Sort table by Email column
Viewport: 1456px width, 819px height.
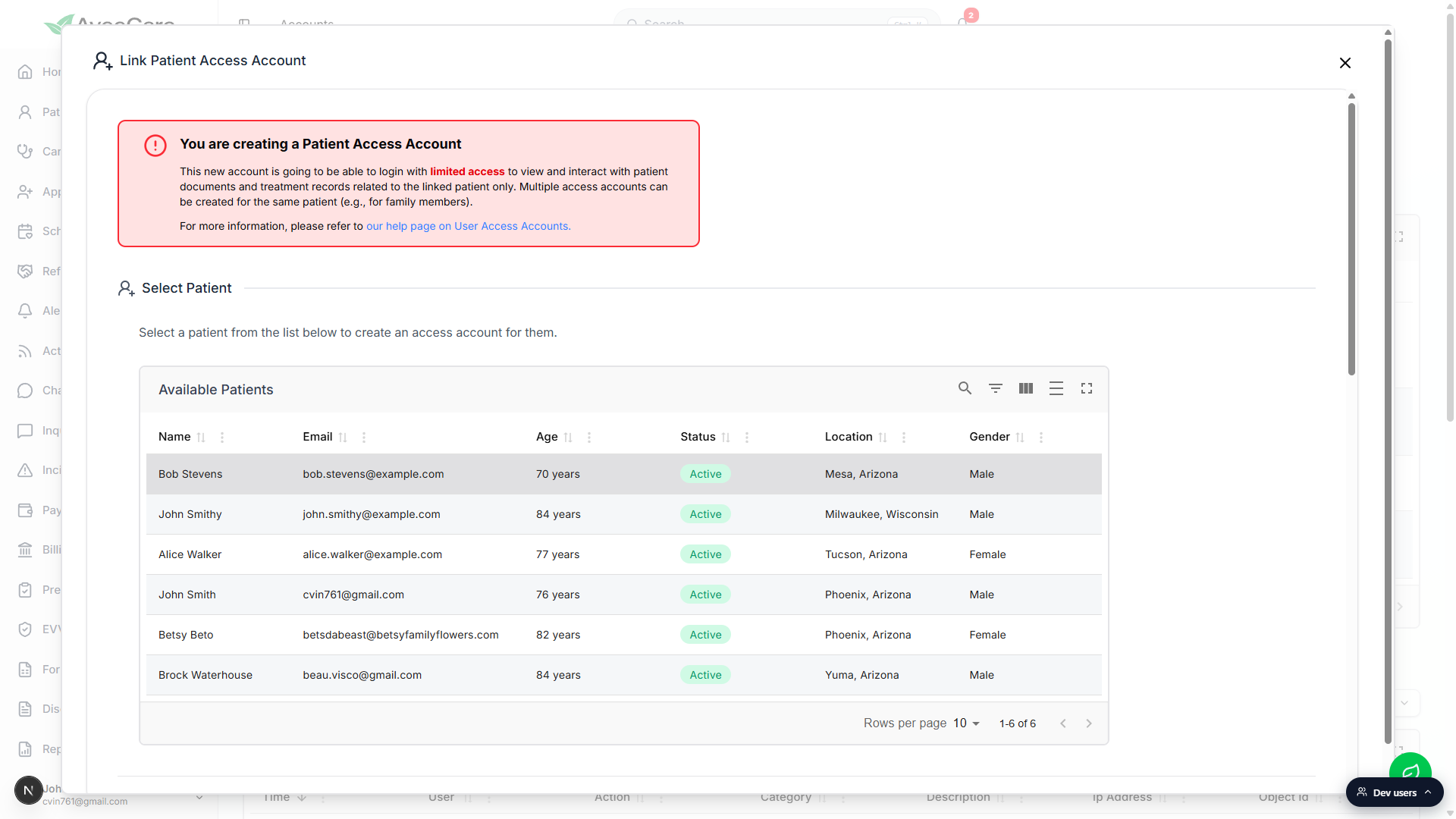[x=343, y=438]
